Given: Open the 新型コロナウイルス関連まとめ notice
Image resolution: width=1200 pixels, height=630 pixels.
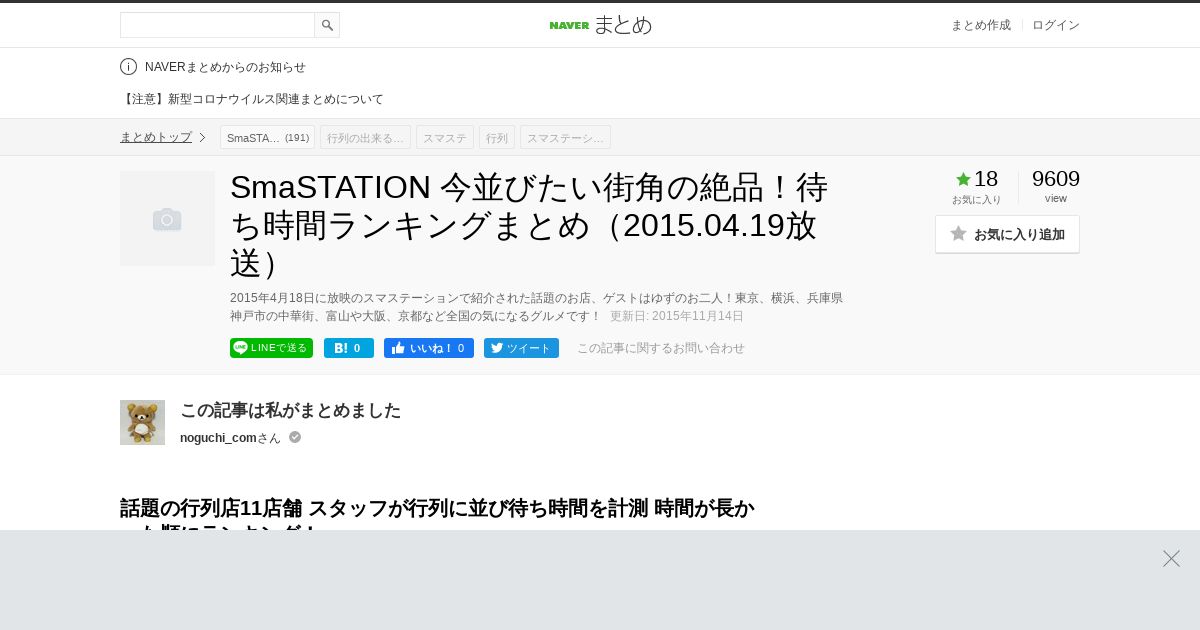Looking at the screenshot, I should (x=252, y=99).
